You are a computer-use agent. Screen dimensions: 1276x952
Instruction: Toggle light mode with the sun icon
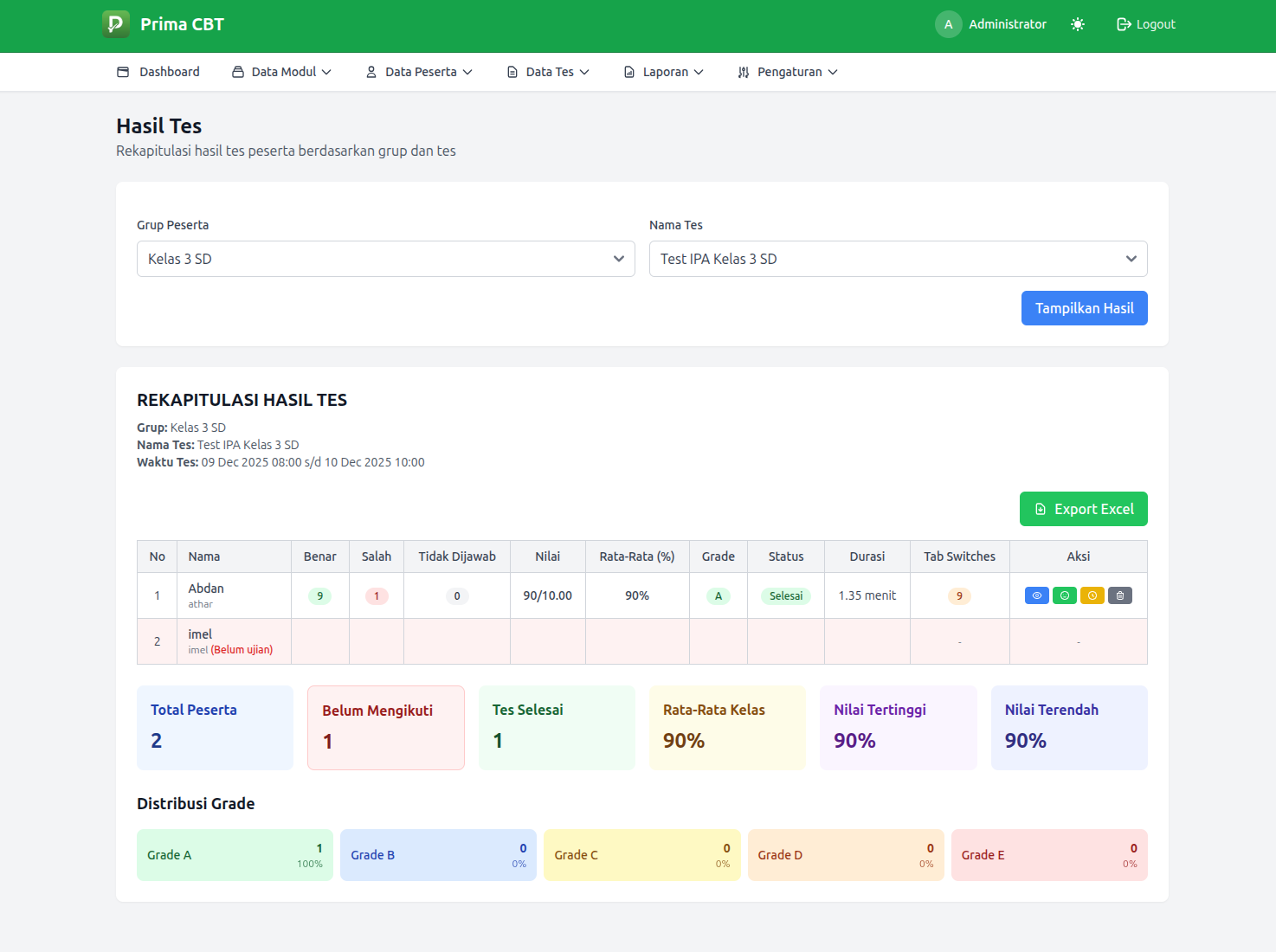(x=1077, y=24)
